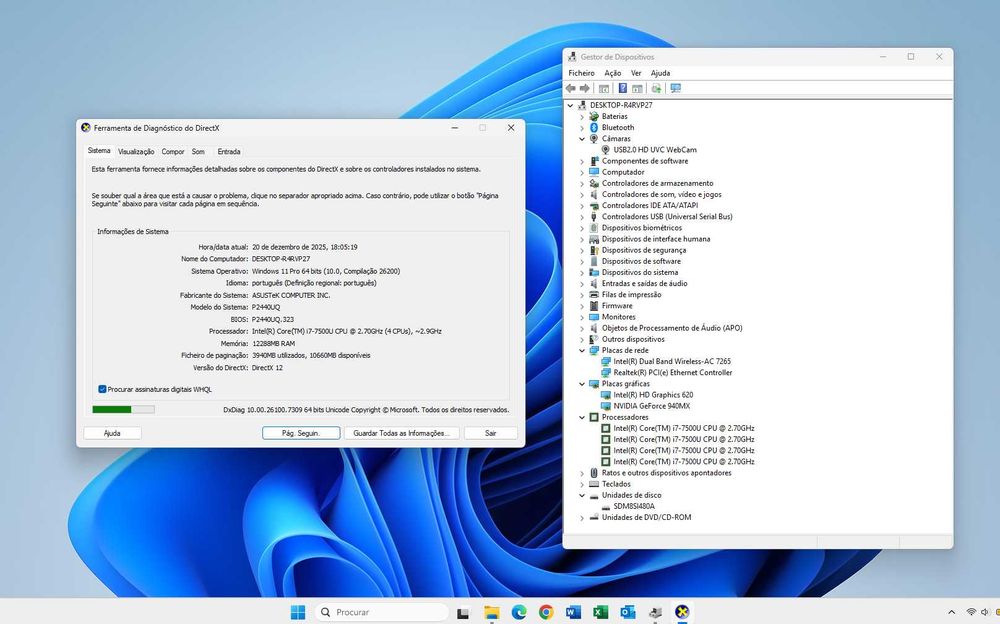Open the Entrada tab
The width and height of the screenshot is (1000, 624).
coord(229,152)
